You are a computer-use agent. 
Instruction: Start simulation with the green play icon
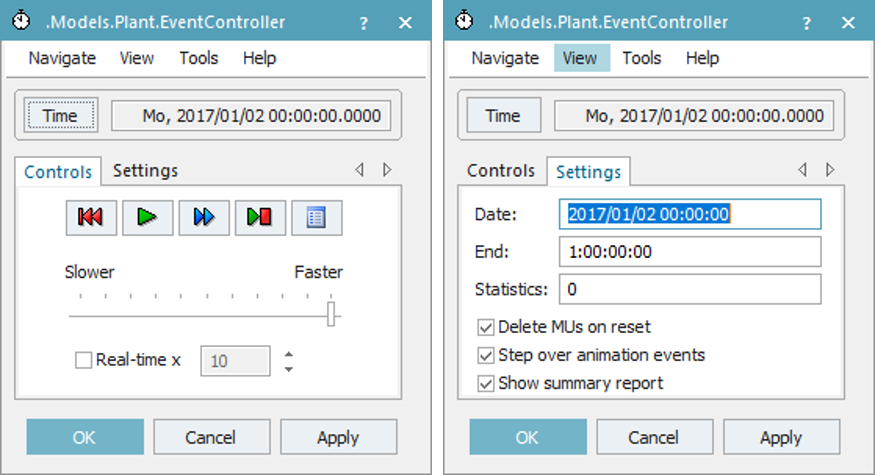[x=148, y=217]
